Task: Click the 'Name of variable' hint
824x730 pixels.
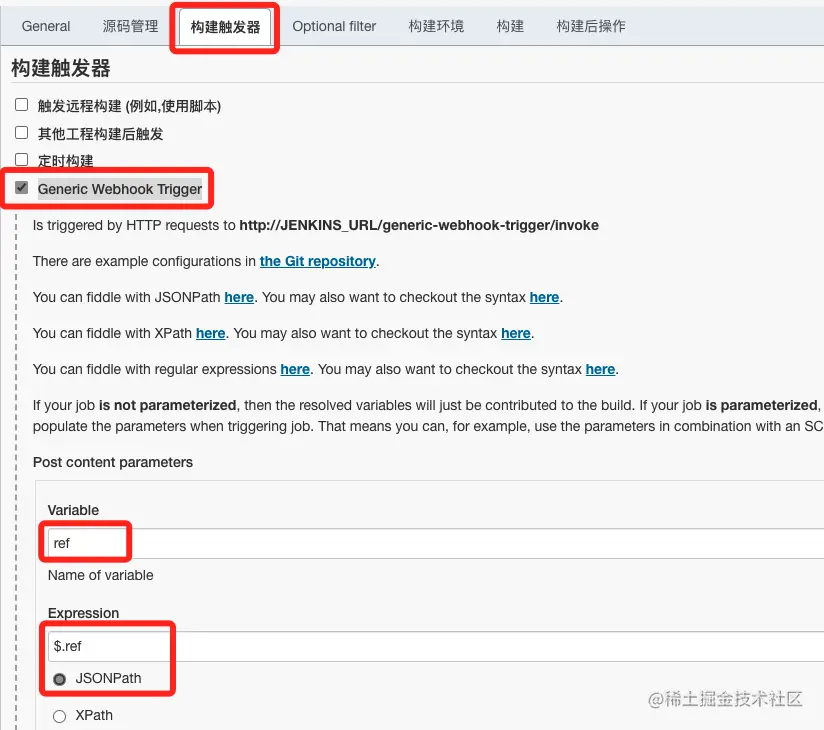Action: [x=101, y=575]
